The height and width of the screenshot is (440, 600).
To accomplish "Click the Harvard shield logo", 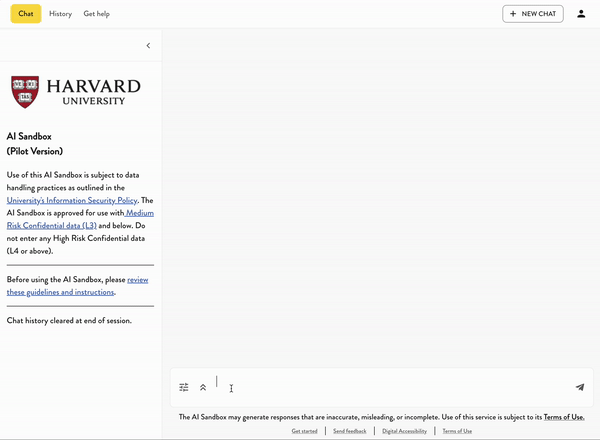I will point(27,91).
